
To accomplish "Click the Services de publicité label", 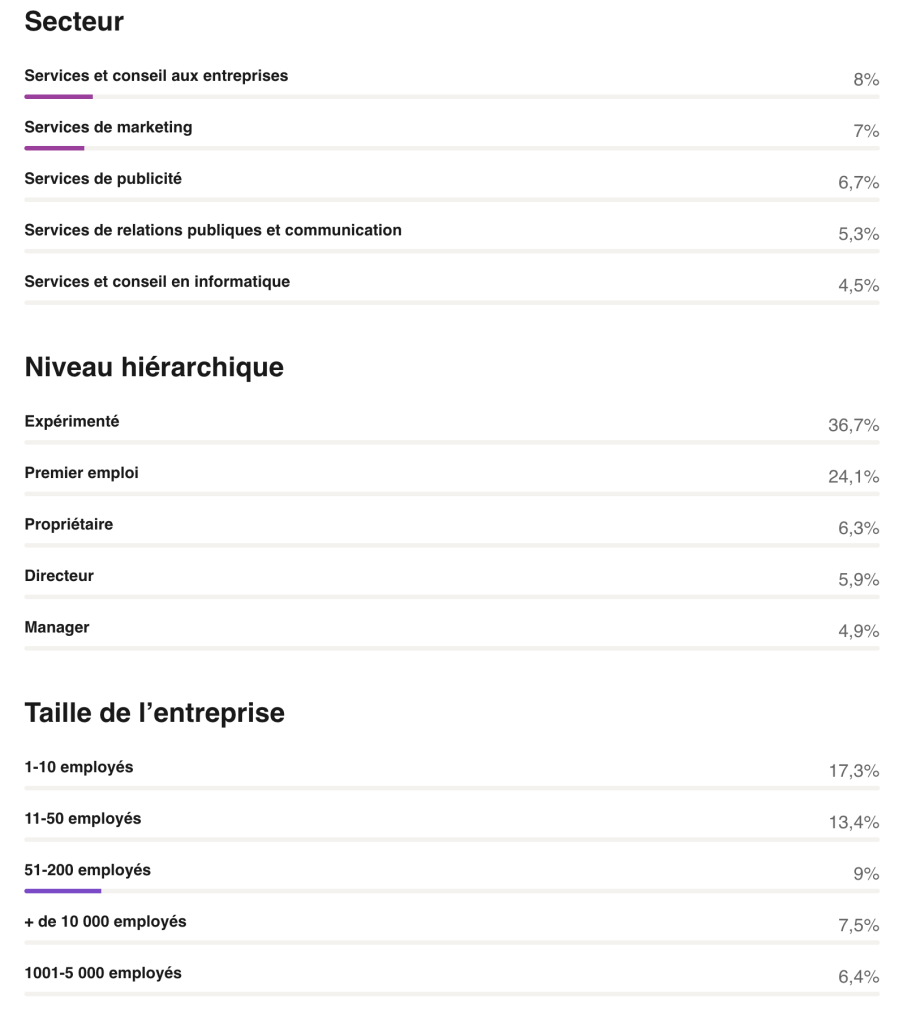I will tap(103, 179).
